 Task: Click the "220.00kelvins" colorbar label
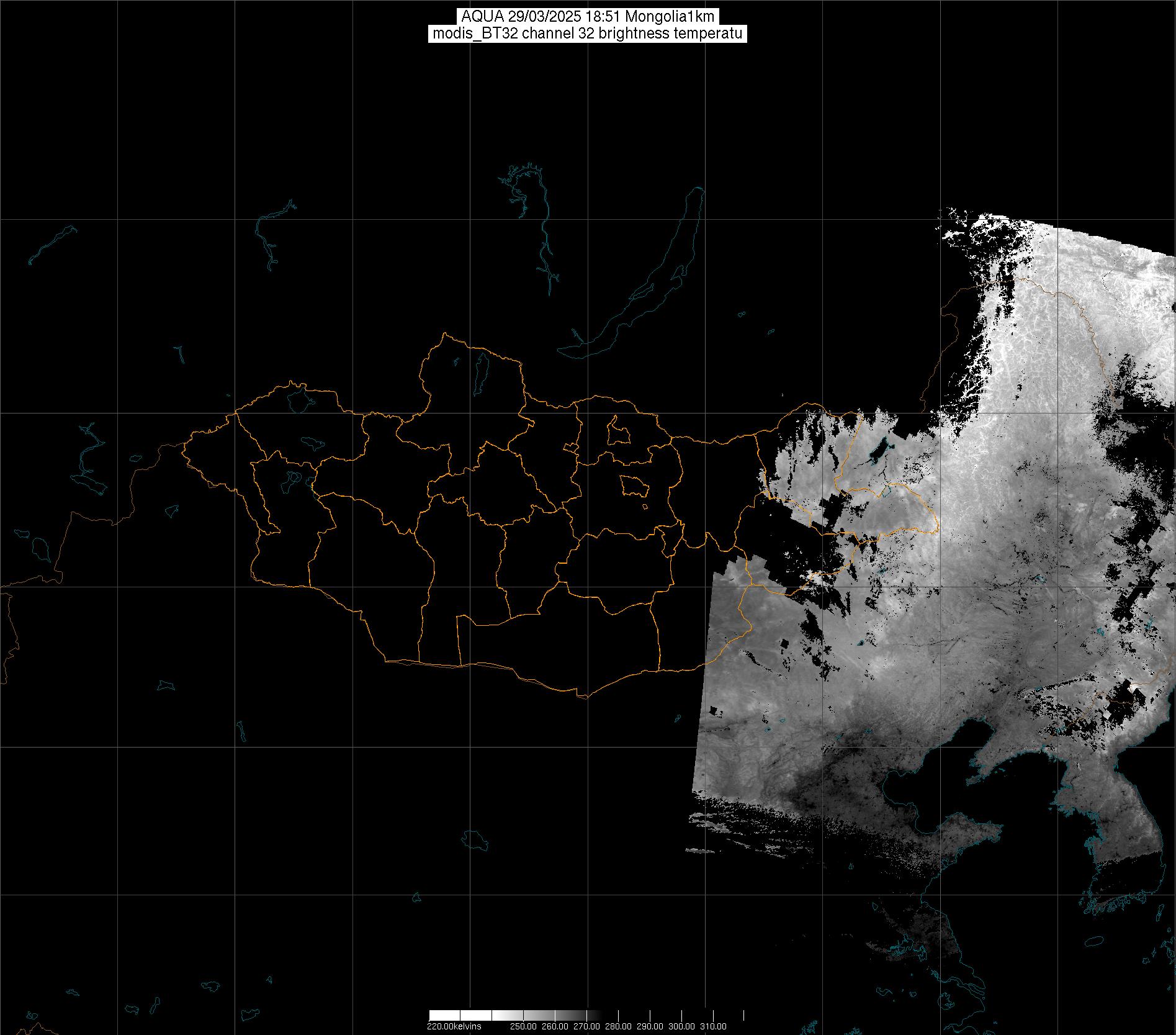[454, 1026]
